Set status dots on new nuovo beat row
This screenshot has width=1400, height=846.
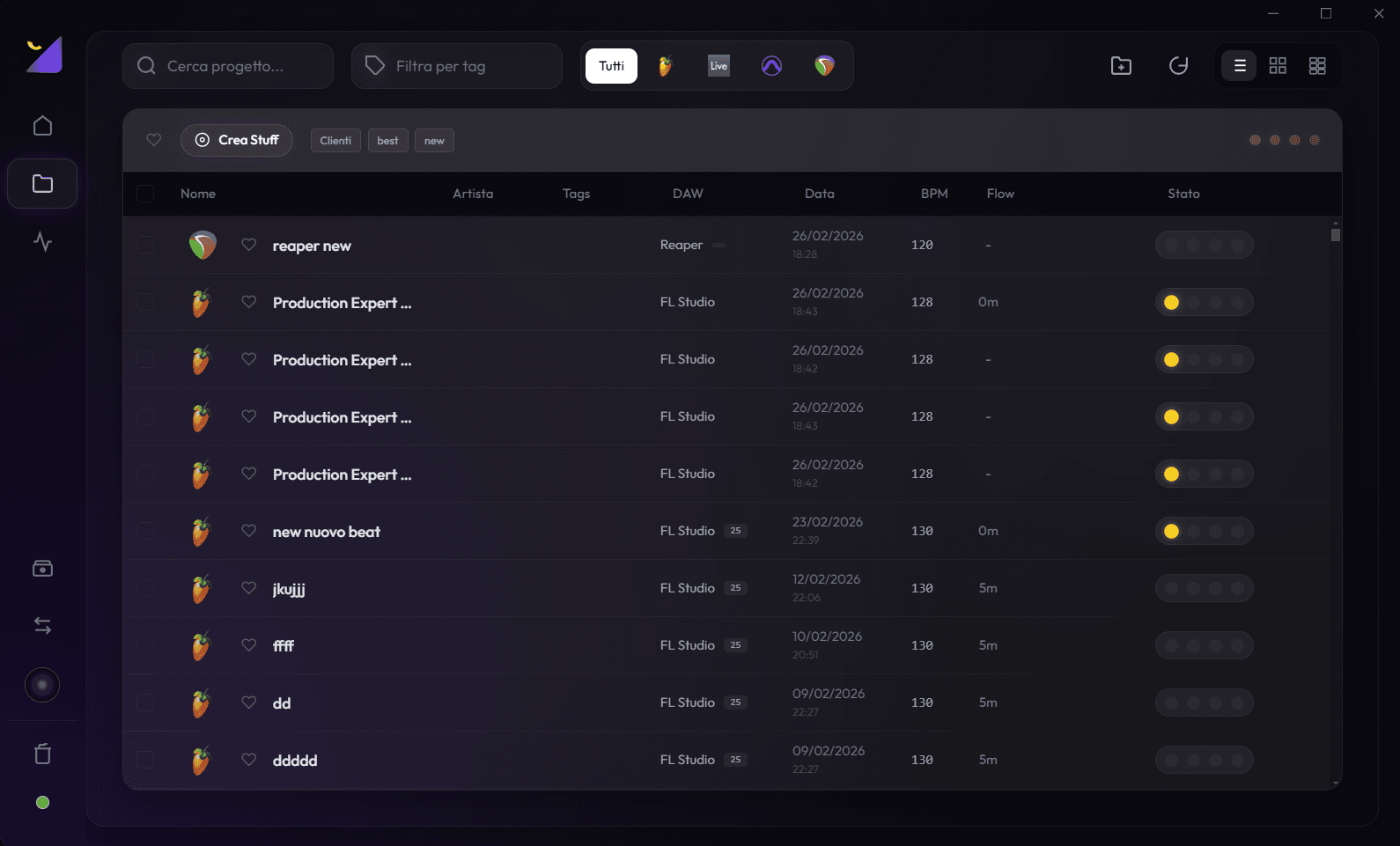tap(1204, 531)
